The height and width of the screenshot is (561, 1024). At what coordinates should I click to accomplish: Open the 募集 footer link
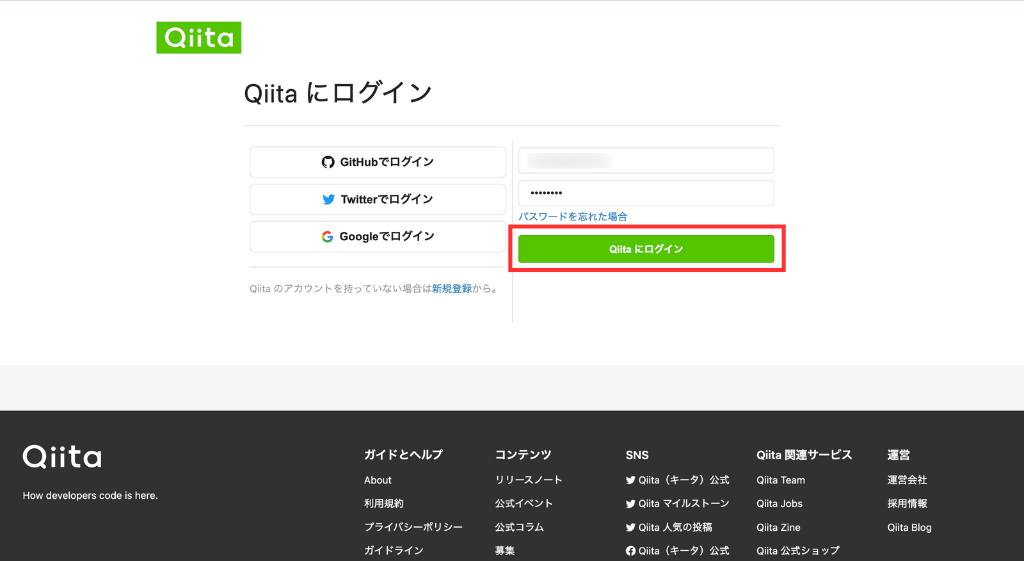(x=504, y=551)
